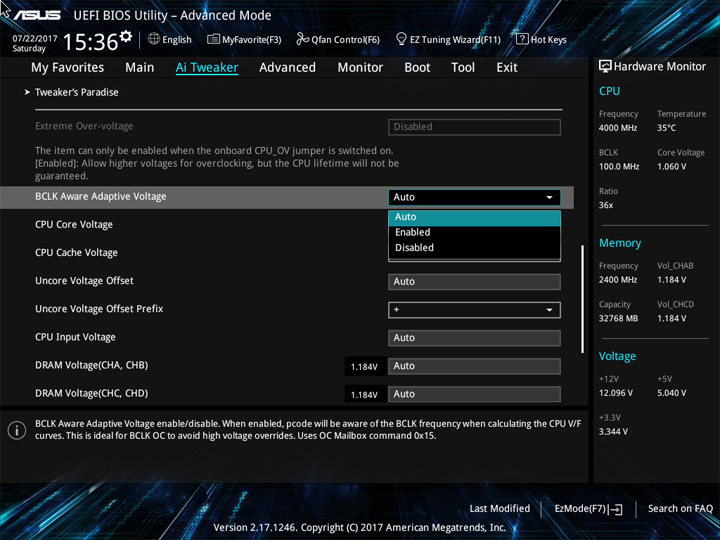This screenshot has height=540, width=720.
Task: Click the CPU Input Voltage Auto field
Action: click(474, 338)
